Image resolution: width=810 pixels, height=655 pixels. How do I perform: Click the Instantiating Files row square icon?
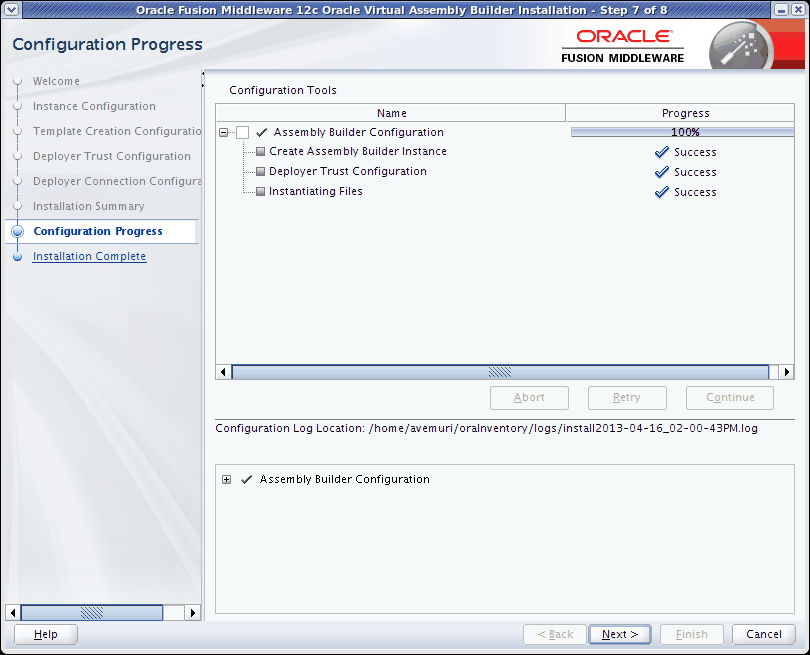(261, 192)
